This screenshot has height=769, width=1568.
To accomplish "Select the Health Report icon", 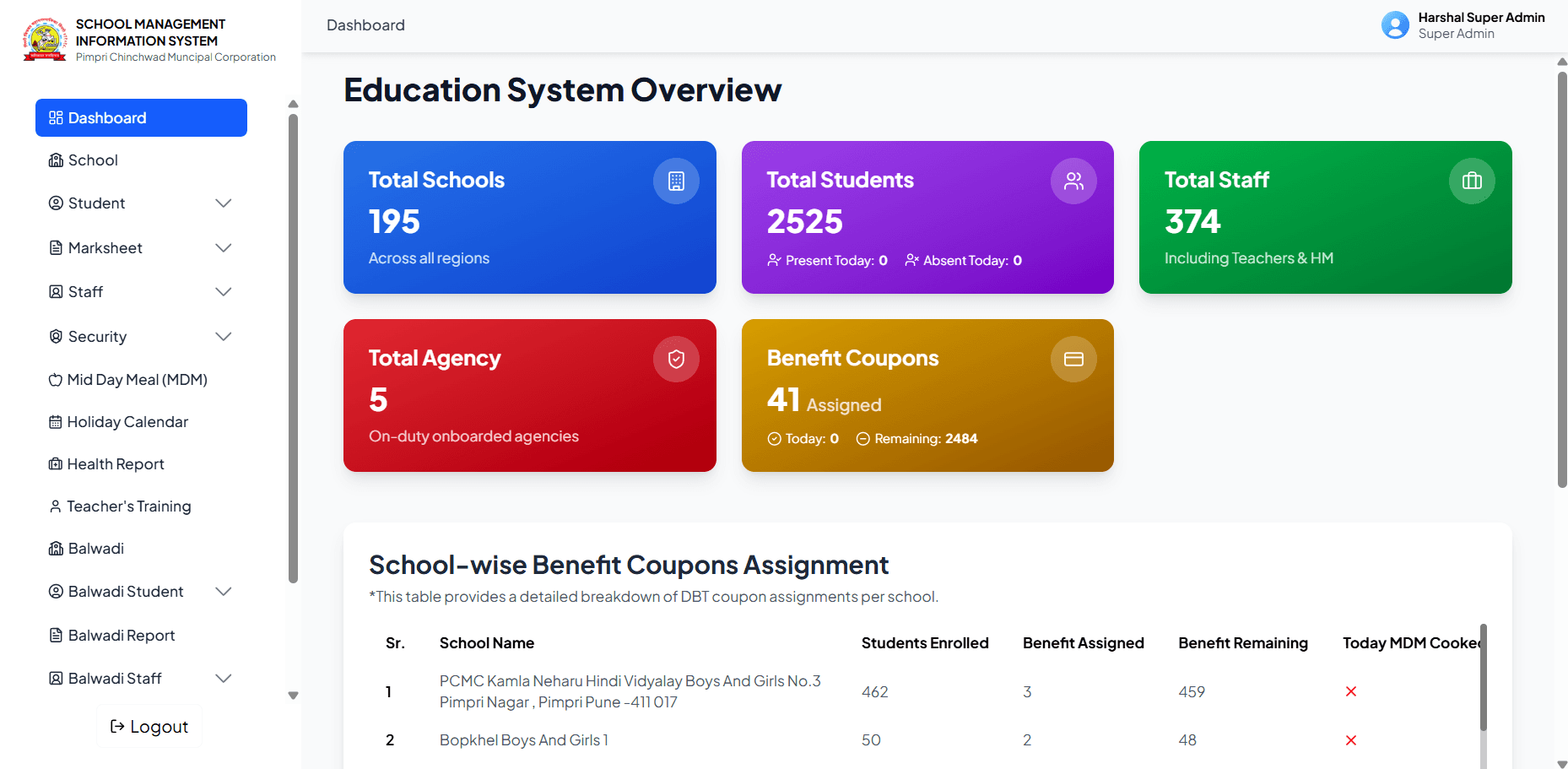I will coord(55,463).
